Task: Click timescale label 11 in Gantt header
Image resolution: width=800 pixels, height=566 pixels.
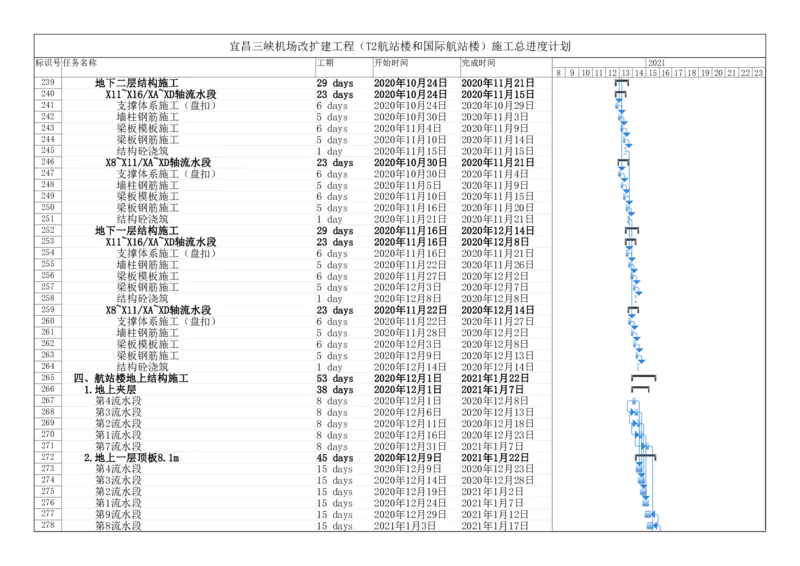Action: point(598,72)
